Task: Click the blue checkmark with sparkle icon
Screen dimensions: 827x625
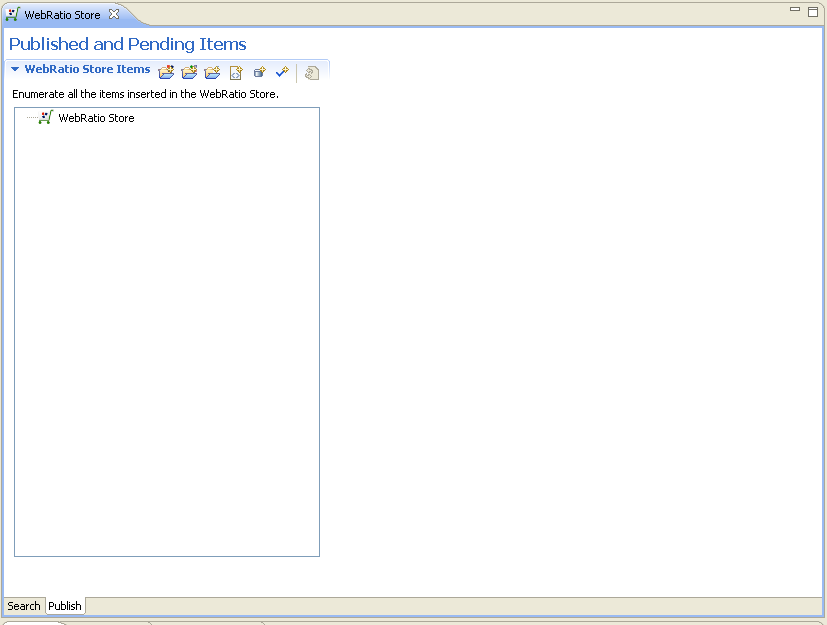Action: 283,72
